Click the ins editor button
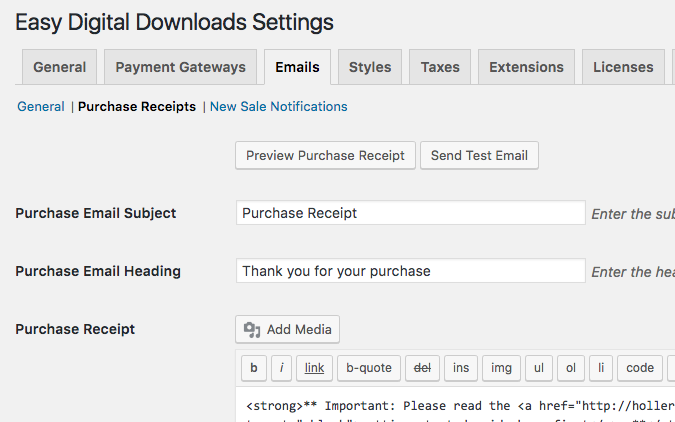The image size is (675, 422). pyautogui.click(x=460, y=368)
